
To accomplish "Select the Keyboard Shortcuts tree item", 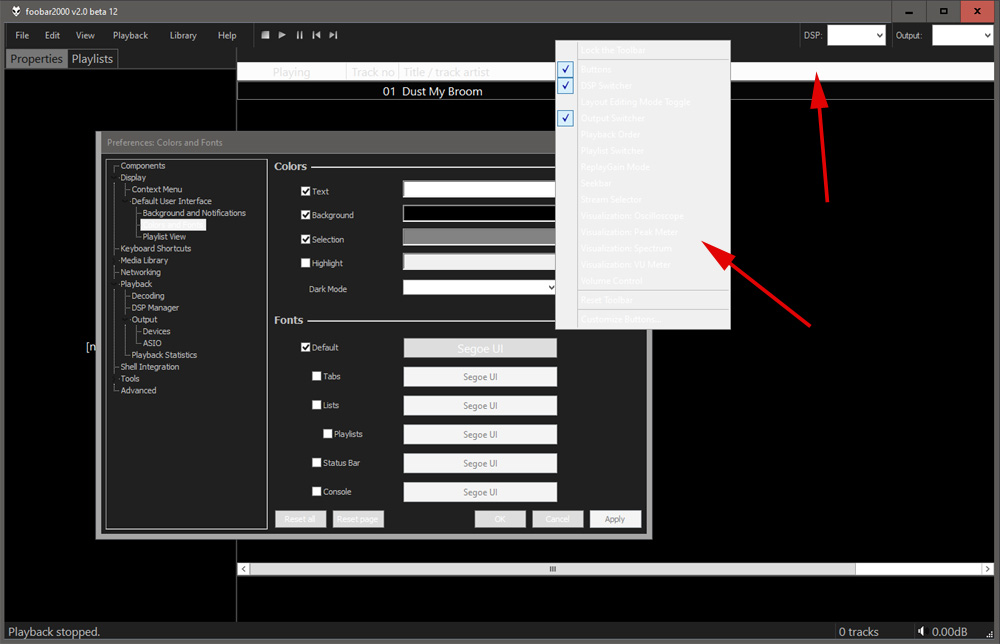I will tap(156, 249).
